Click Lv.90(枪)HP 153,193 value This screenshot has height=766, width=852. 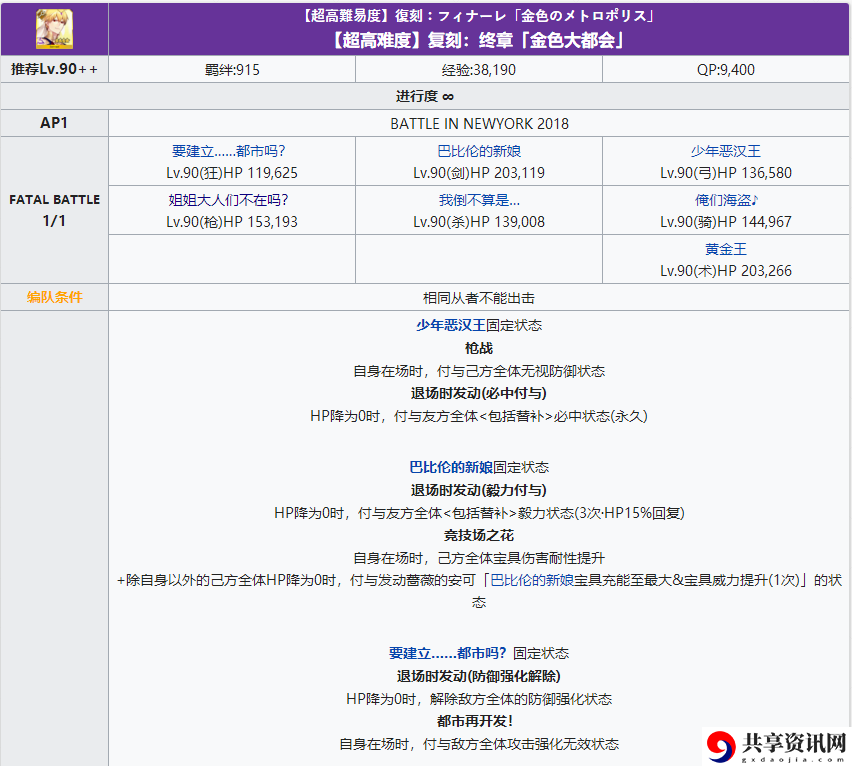coord(232,222)
